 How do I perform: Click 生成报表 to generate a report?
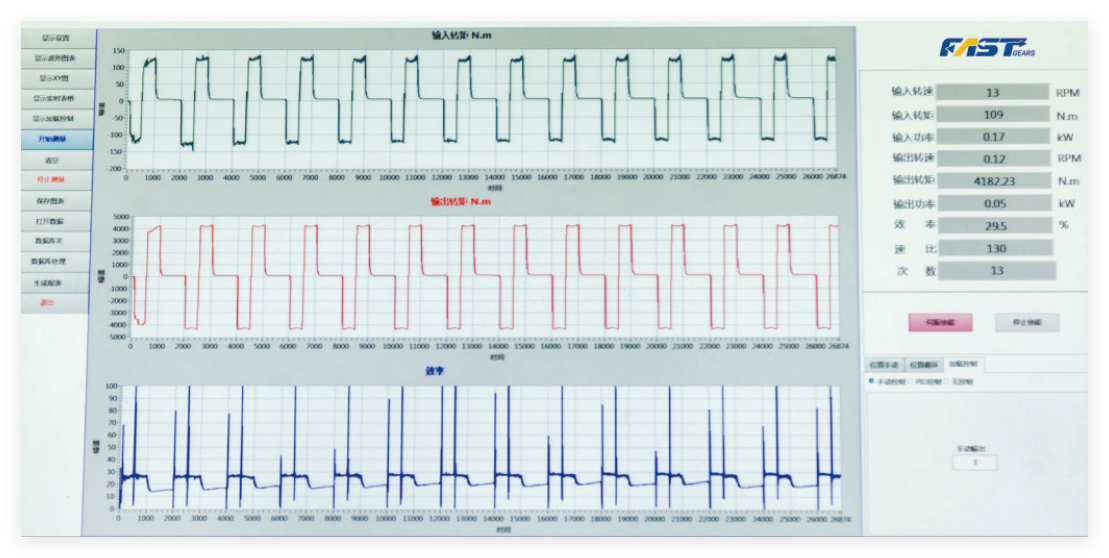point(55,283)
